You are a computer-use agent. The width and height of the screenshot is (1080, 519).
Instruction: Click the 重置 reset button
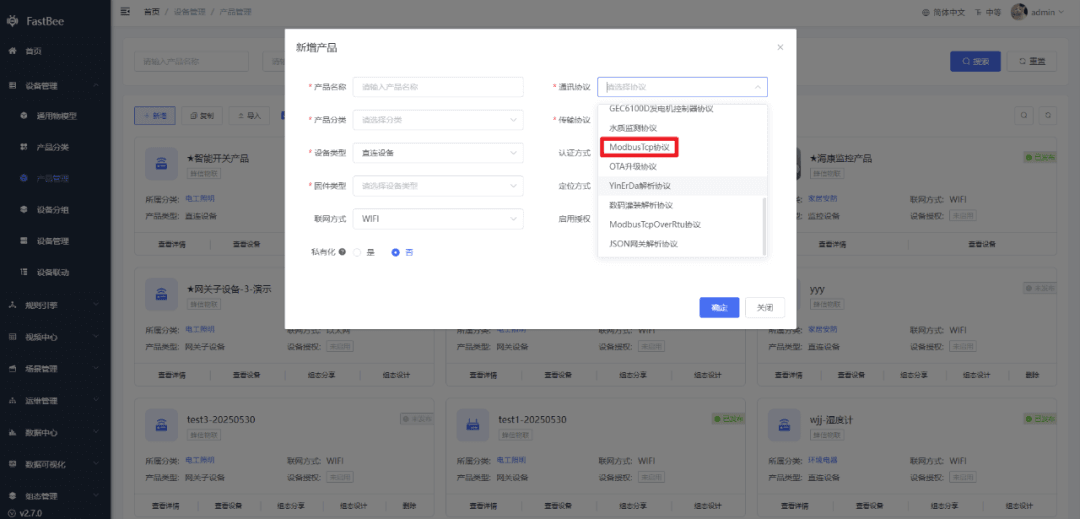tap(1032, 61)
